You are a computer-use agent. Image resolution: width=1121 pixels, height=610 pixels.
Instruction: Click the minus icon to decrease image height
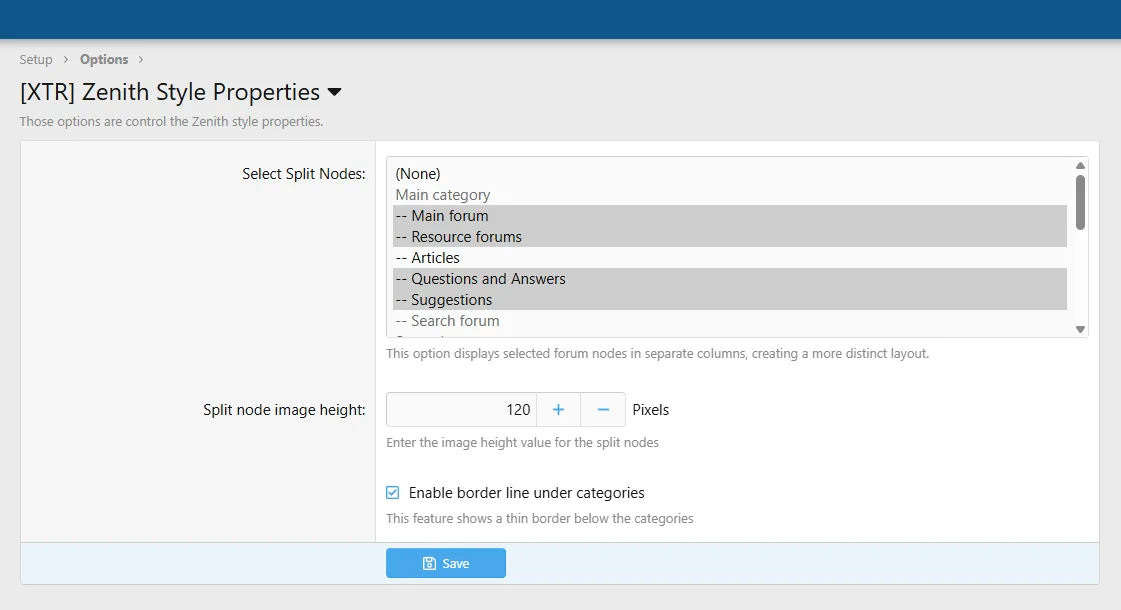coord(603,410)
